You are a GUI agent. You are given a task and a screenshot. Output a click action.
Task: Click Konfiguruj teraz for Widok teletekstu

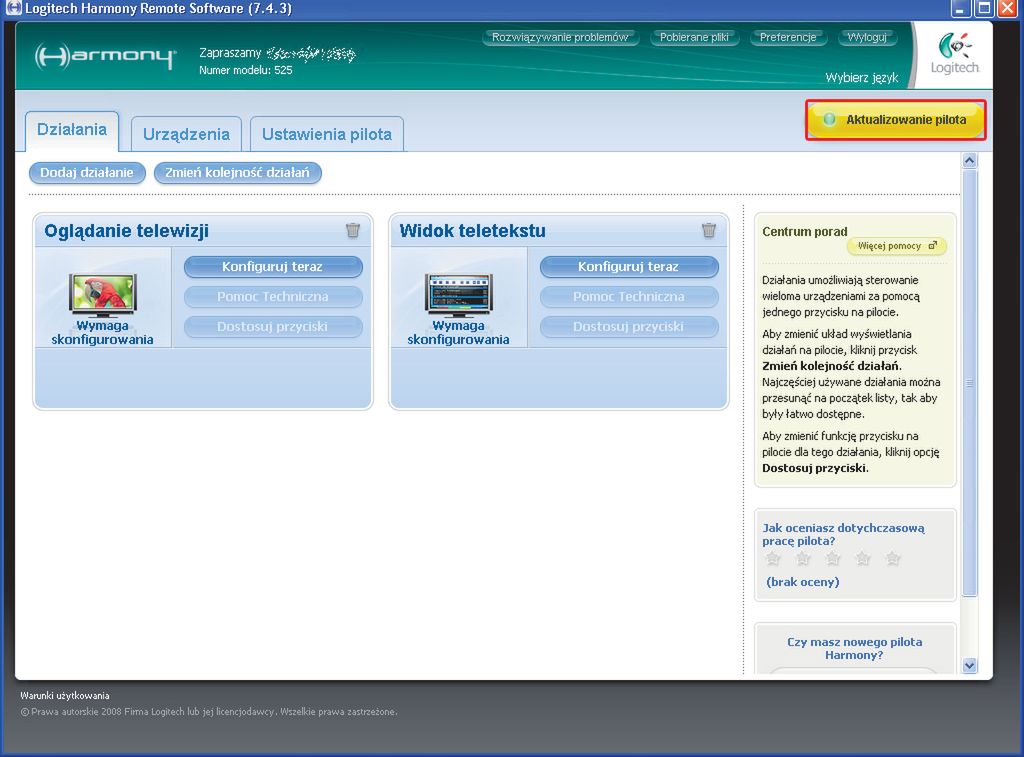(629, 266)
